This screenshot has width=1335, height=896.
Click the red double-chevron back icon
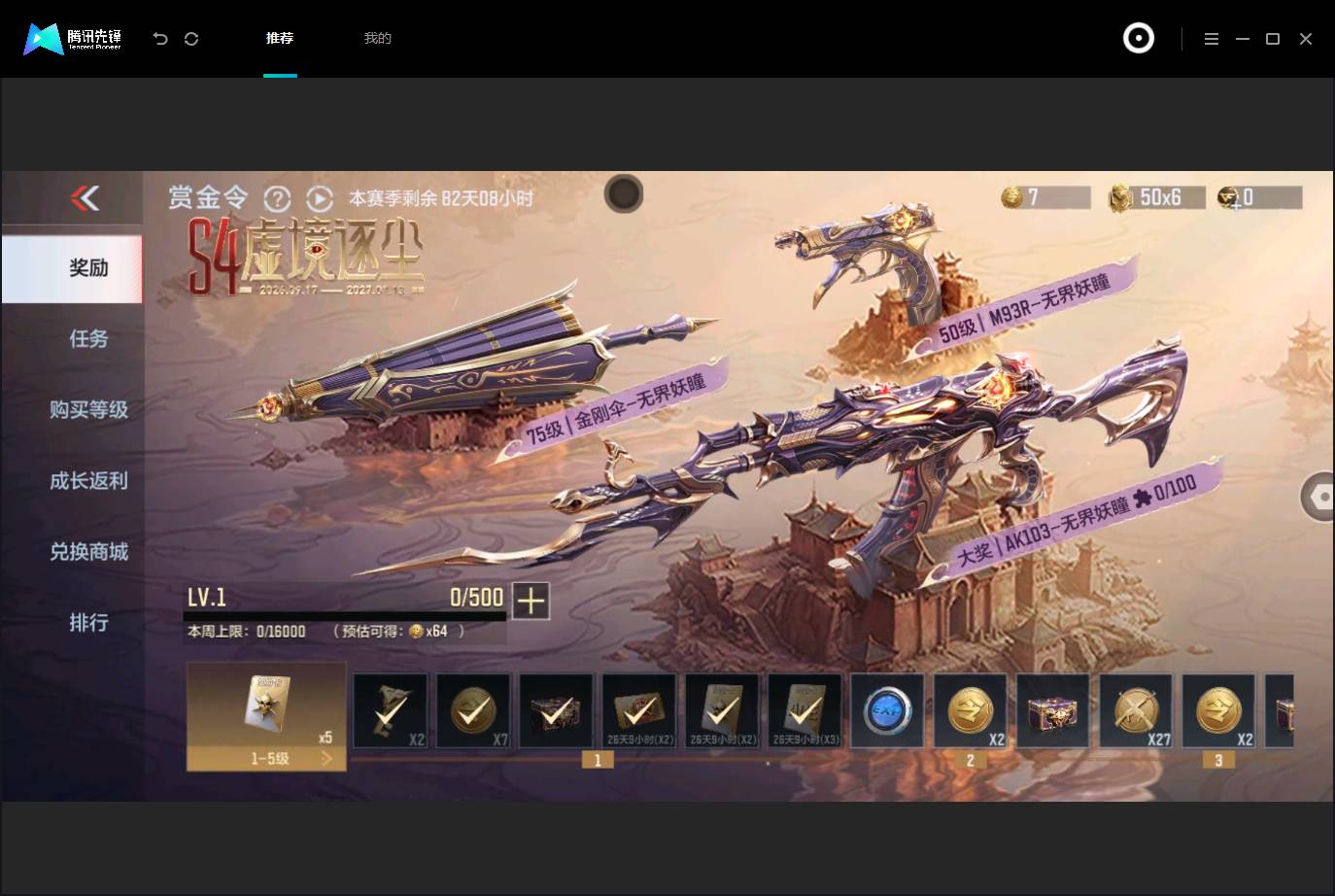85,198
